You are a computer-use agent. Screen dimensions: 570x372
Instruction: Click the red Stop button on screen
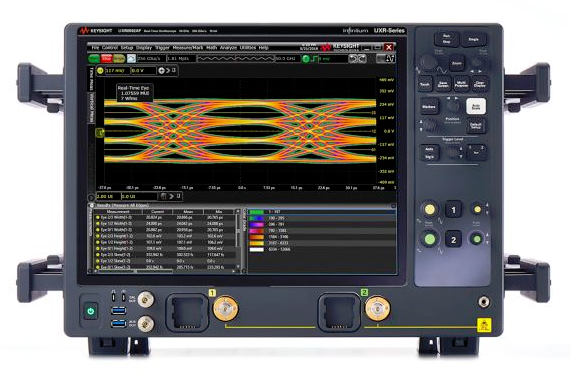[x=106, y=59]
